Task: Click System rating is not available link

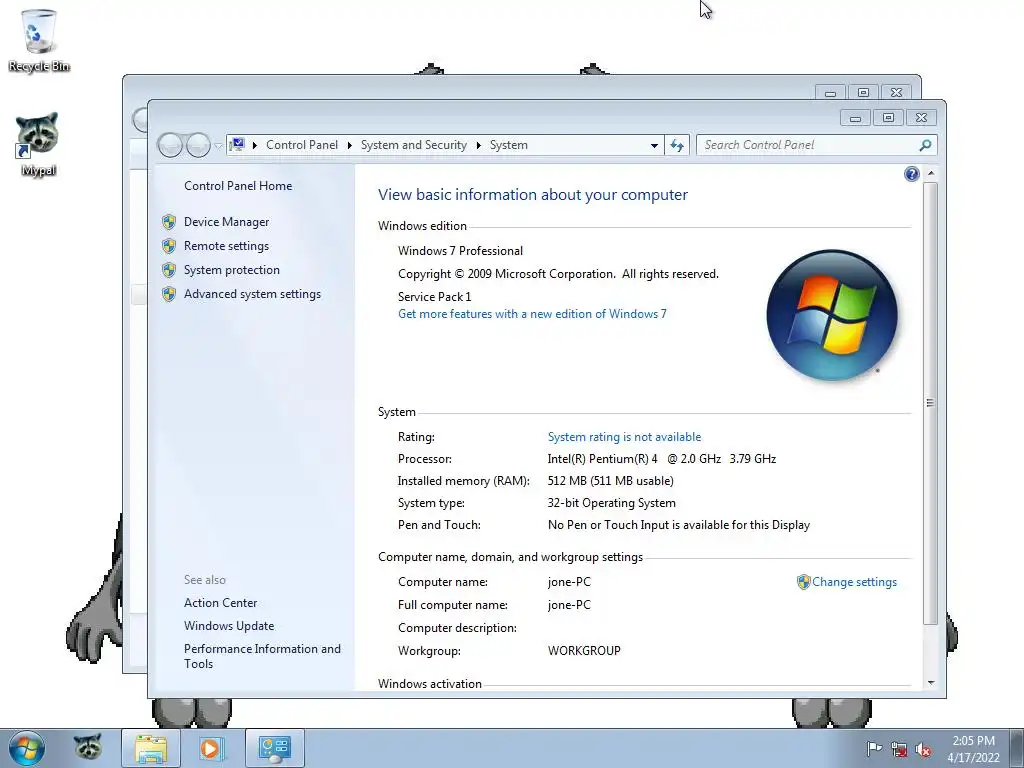Action: click(624, 437)
